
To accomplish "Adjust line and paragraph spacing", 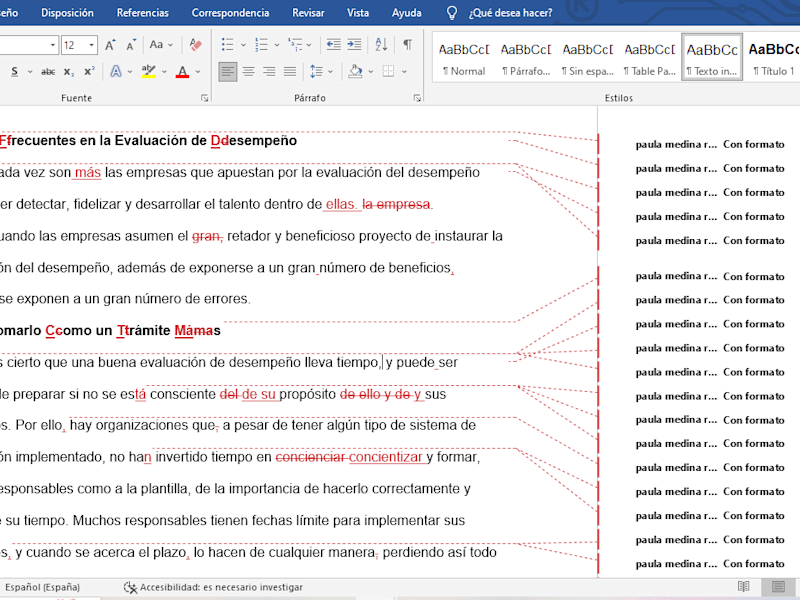I will click(x=316, y=71).
